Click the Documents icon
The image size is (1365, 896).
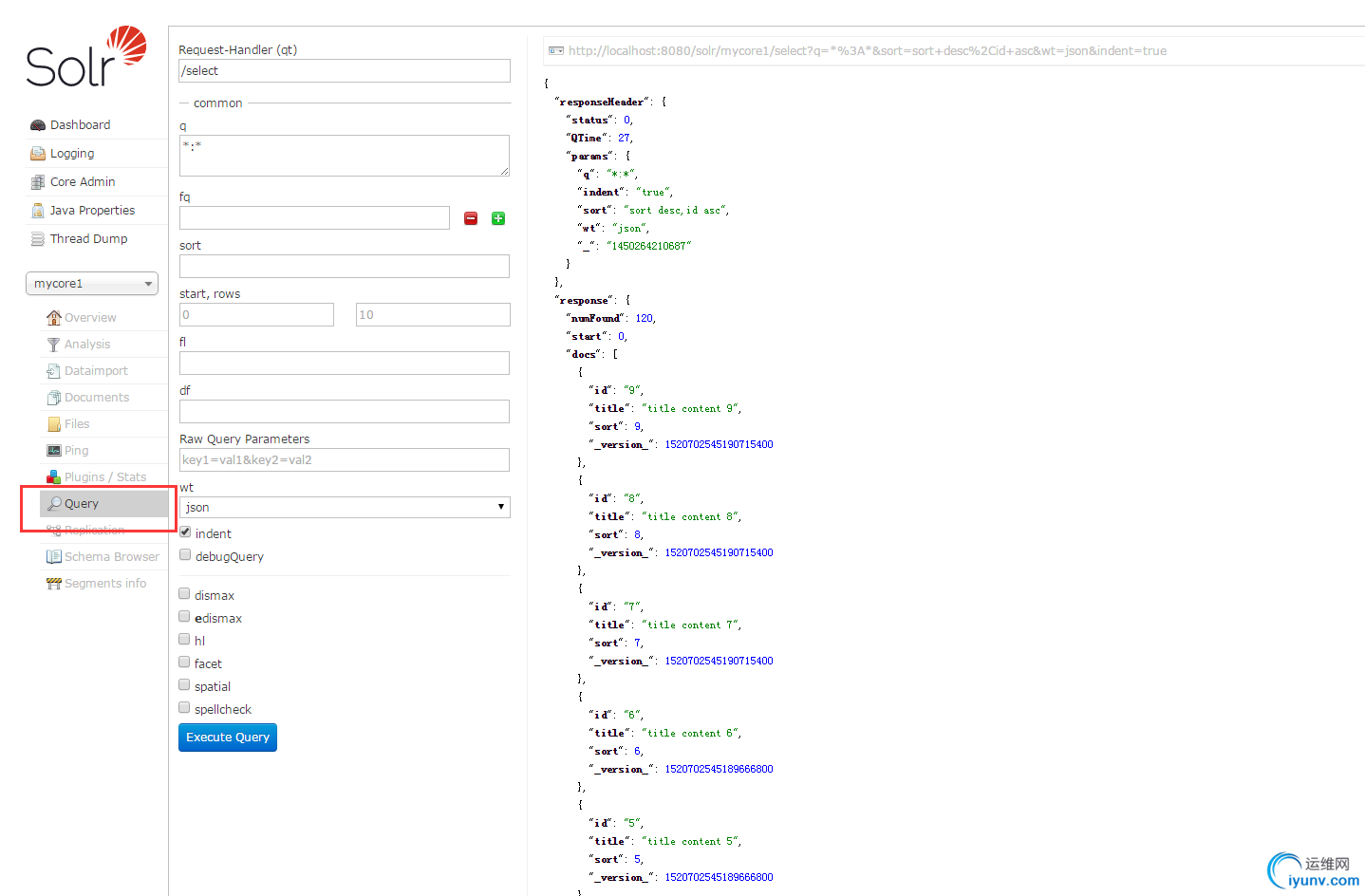coord(54,397)
